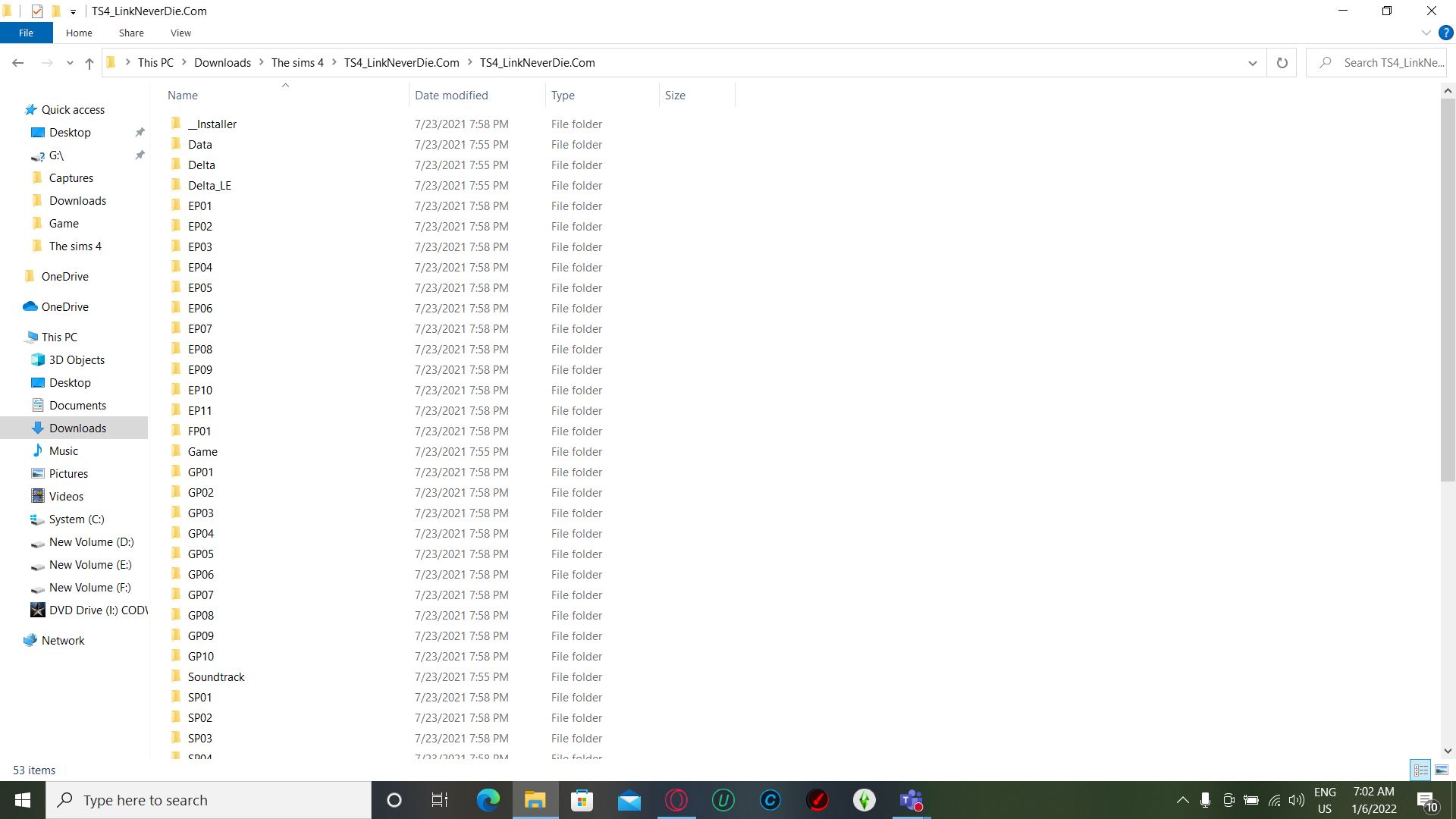Click the Home ribbon tab
Screen dimensions: 1456x819
(79, 33)
